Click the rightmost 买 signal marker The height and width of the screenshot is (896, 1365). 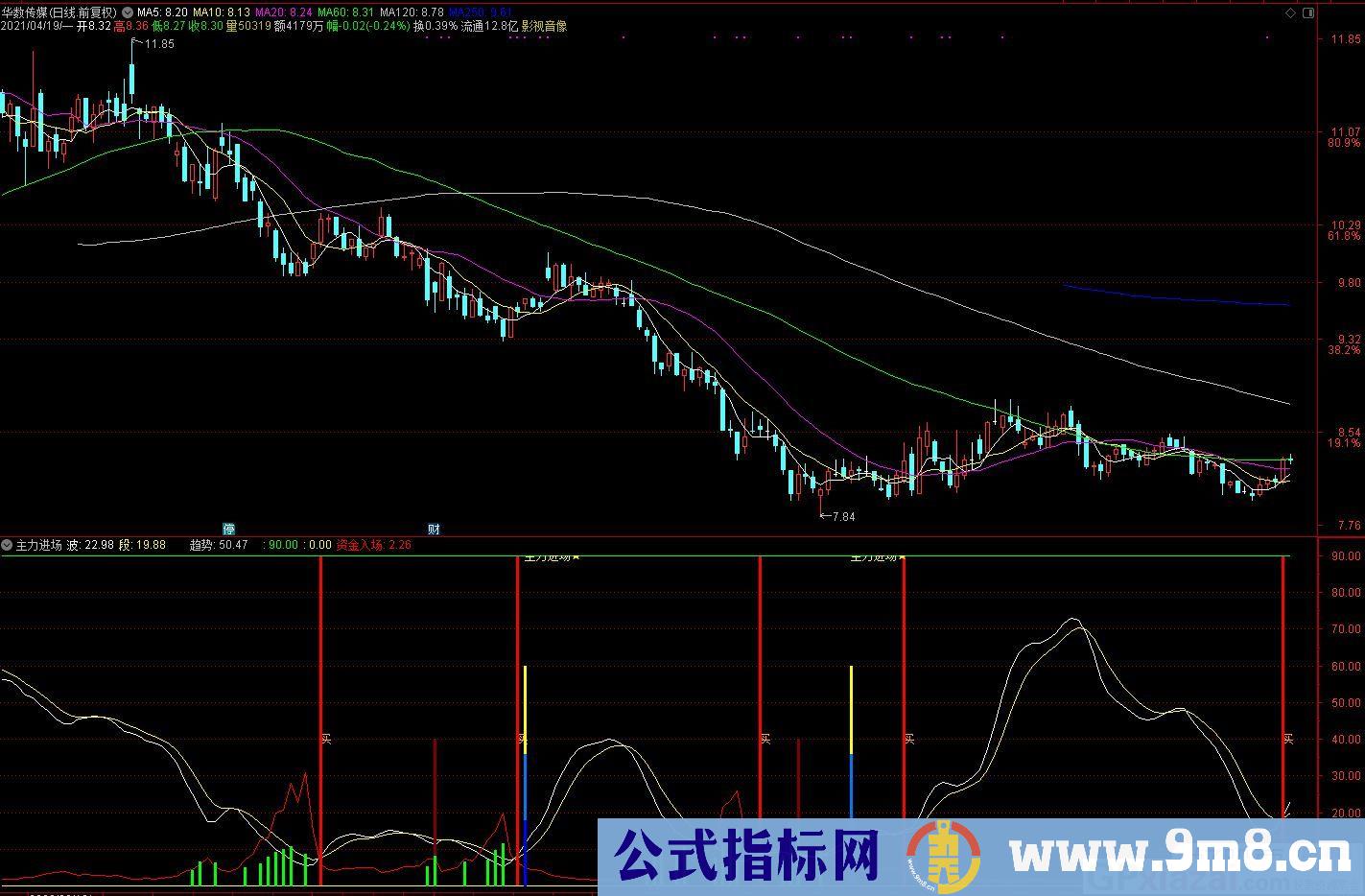coord(1288,739)
